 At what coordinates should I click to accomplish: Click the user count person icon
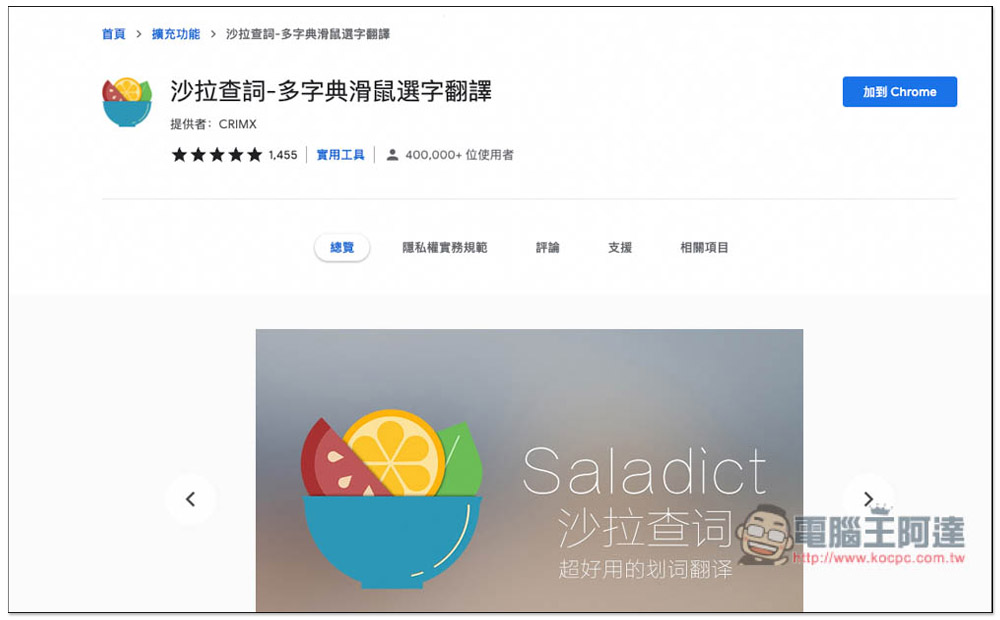392,155
